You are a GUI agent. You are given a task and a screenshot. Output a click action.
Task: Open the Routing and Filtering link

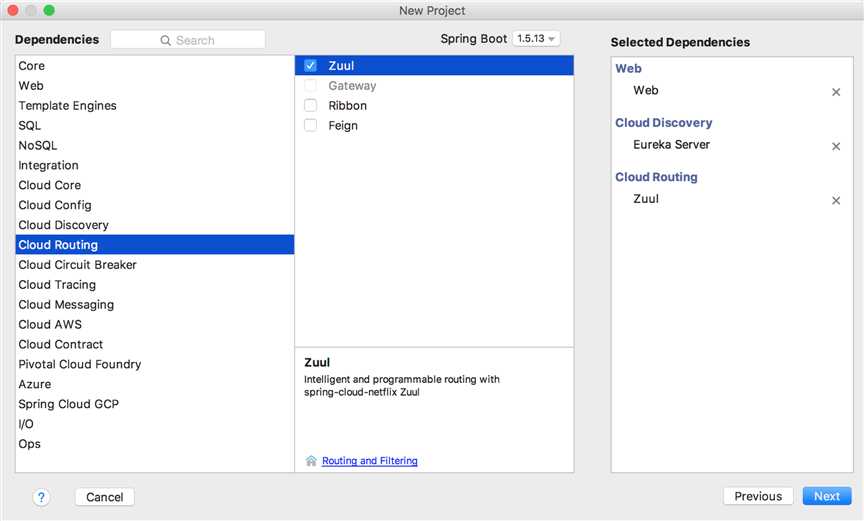(369, 461)
